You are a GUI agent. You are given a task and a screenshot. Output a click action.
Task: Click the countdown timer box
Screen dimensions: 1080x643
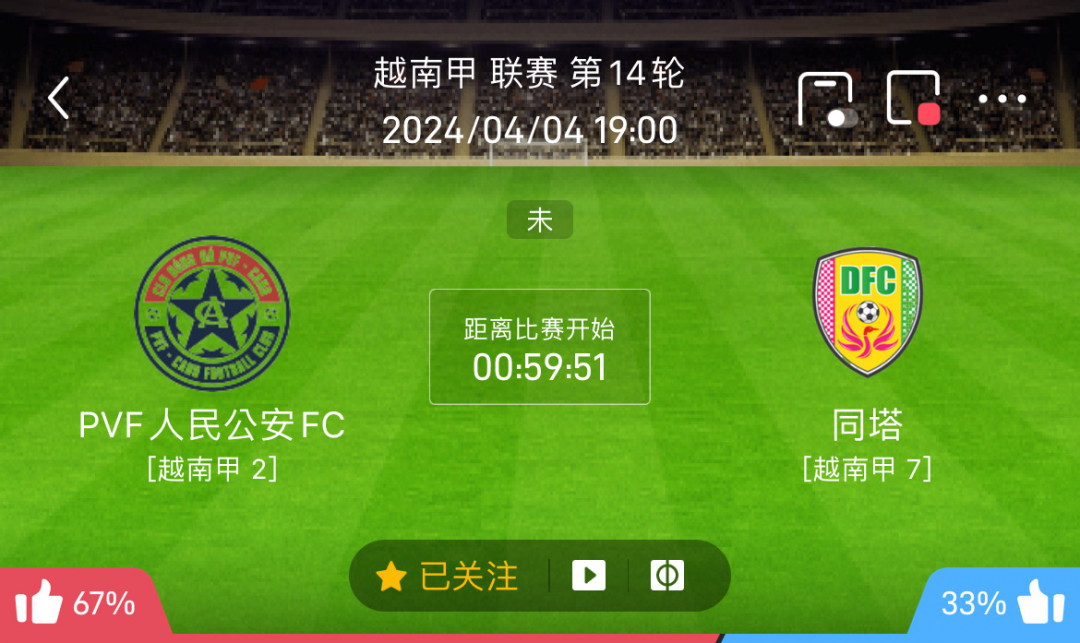540,347
